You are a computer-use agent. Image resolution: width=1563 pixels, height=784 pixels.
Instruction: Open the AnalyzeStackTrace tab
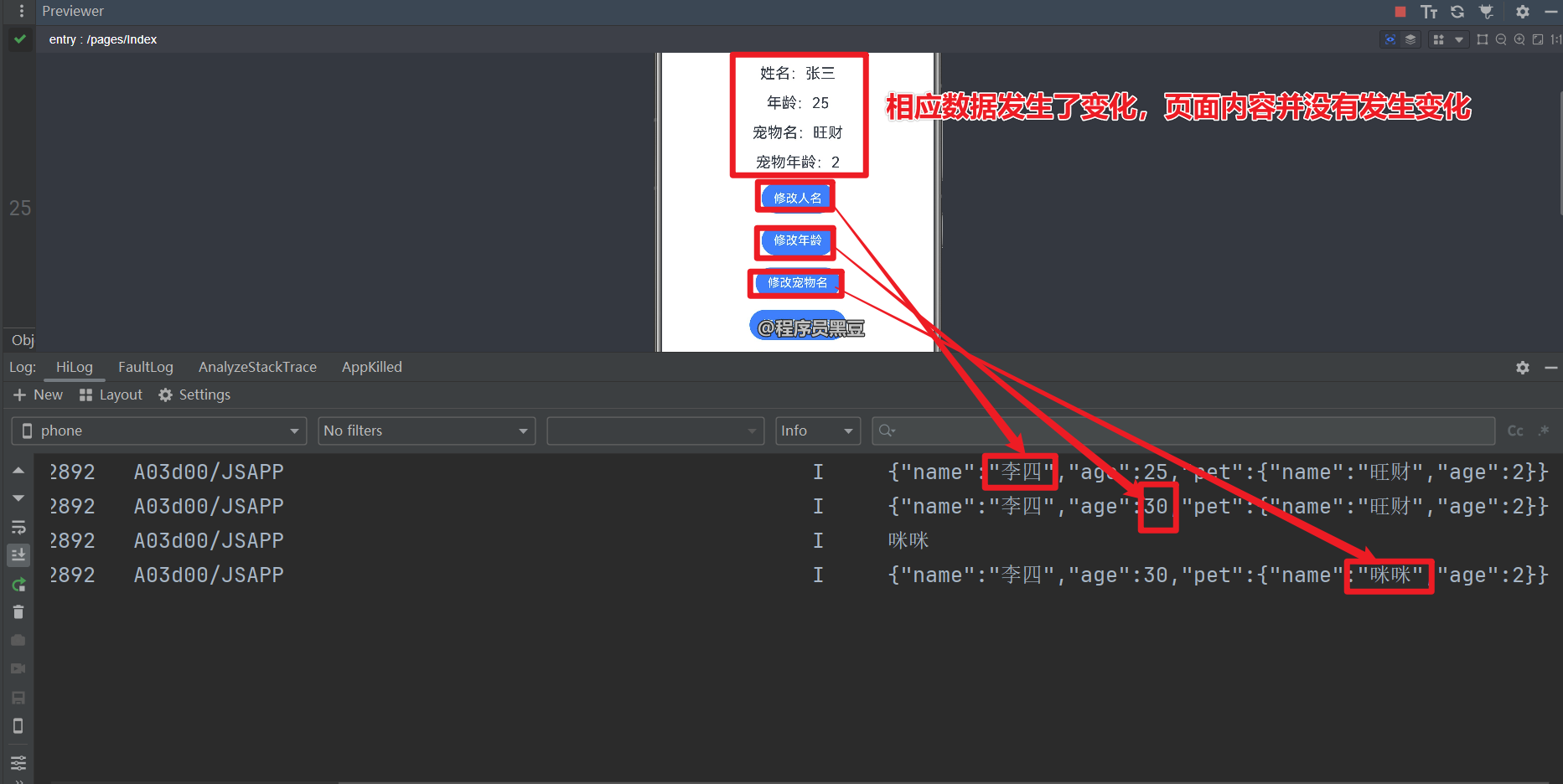pos(257,367)
